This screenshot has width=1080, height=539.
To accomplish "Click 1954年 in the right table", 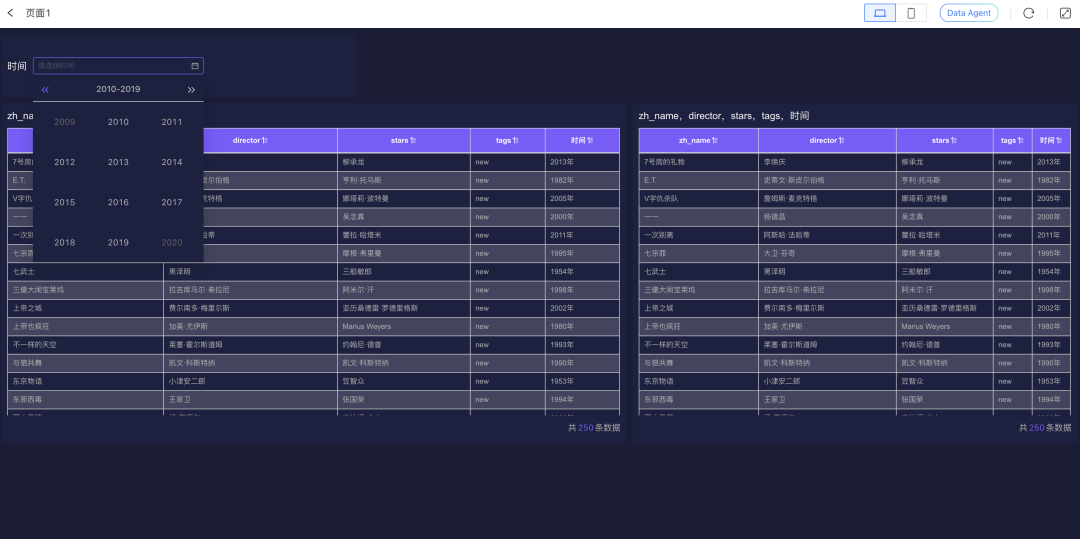I will click(1049, 271).
